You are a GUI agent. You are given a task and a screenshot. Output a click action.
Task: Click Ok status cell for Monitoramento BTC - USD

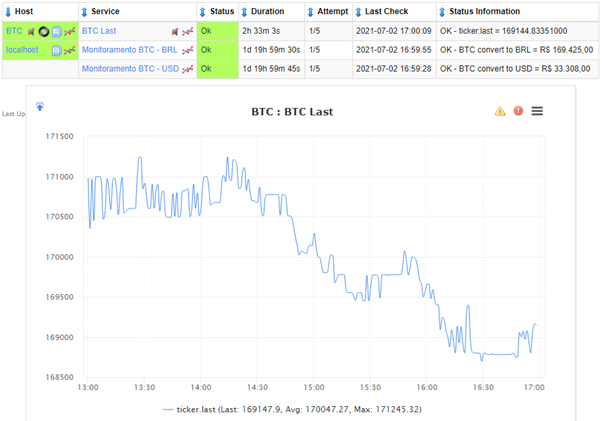[x=218, y=69]
